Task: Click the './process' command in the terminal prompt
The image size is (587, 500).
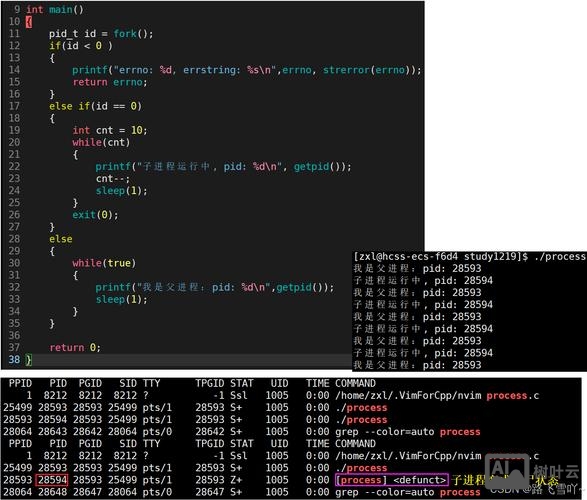Action: click(560, 256)
